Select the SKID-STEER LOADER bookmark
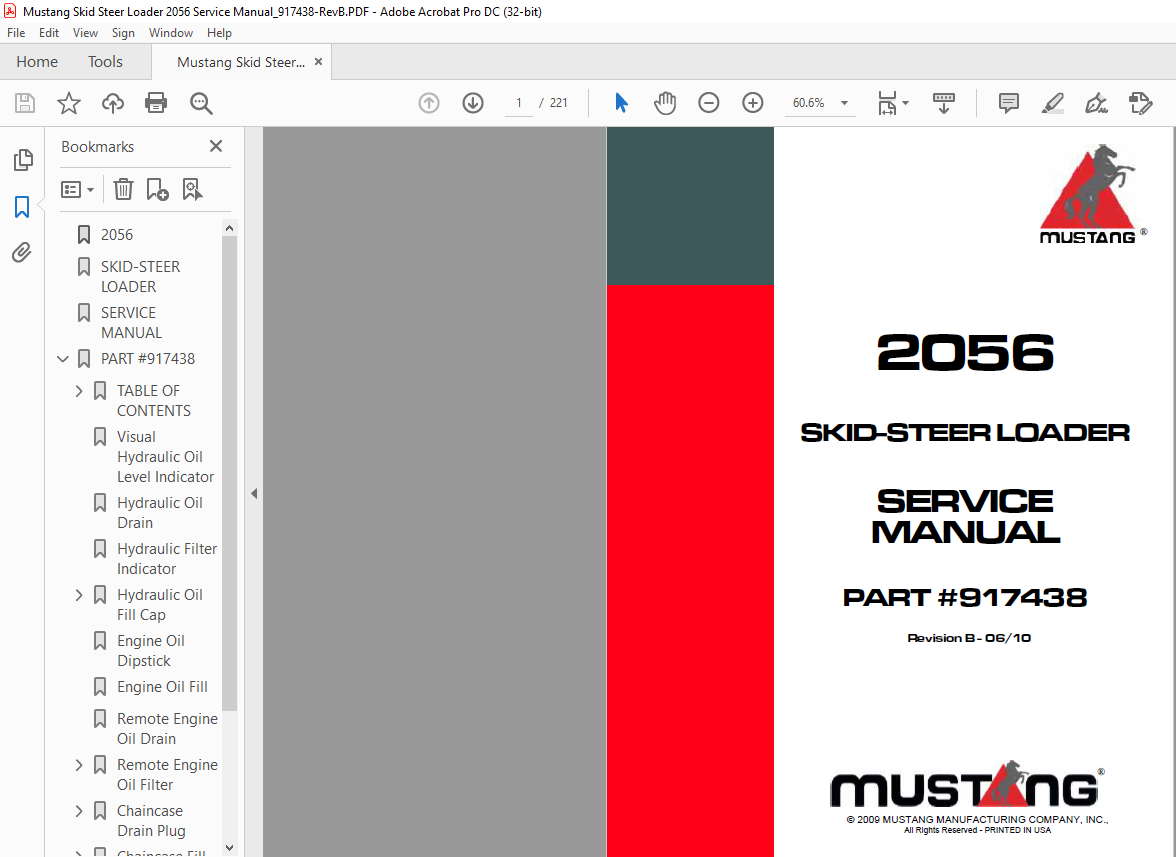Image resolution: width=1176 pixels, height=857 pixels. coord(140,277)
